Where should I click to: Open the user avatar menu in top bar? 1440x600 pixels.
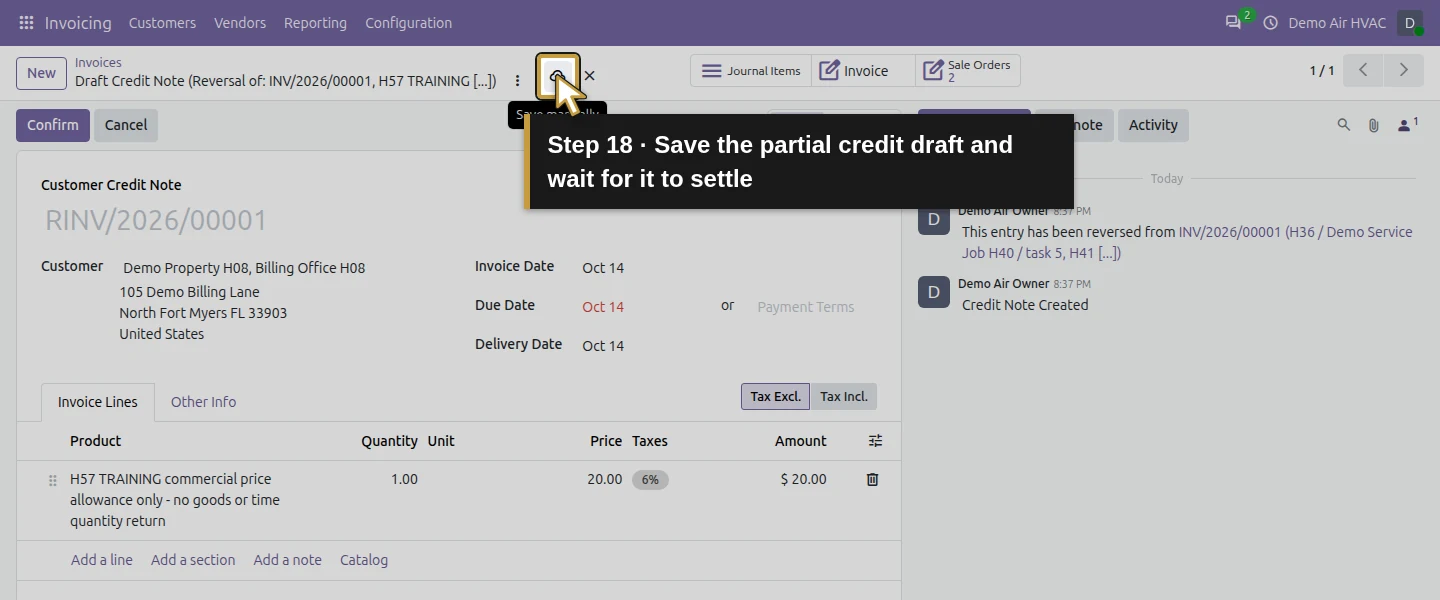click(1410, 22)
